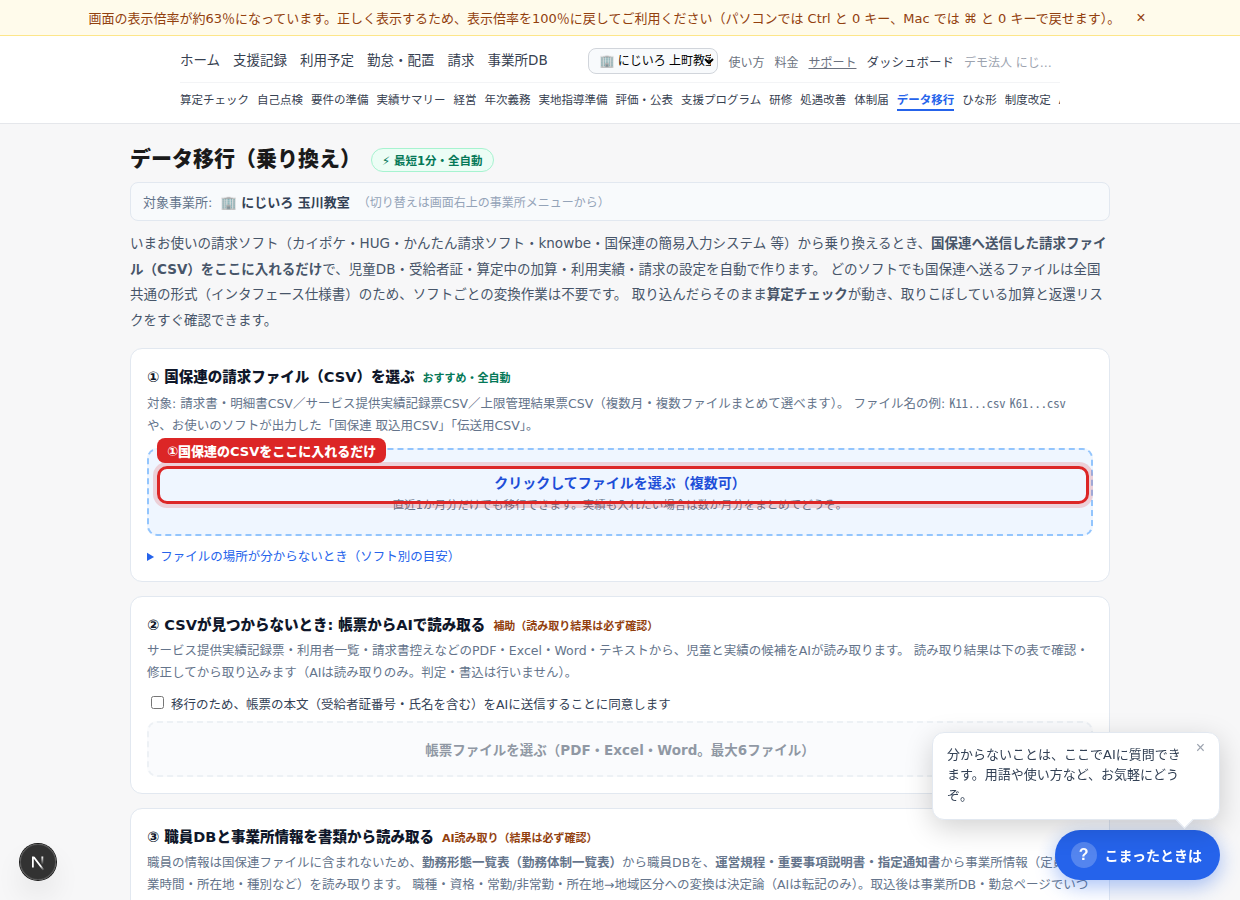Open the 料金 link
This screenshot has height=900, width=1240.
tap(787, 62)
